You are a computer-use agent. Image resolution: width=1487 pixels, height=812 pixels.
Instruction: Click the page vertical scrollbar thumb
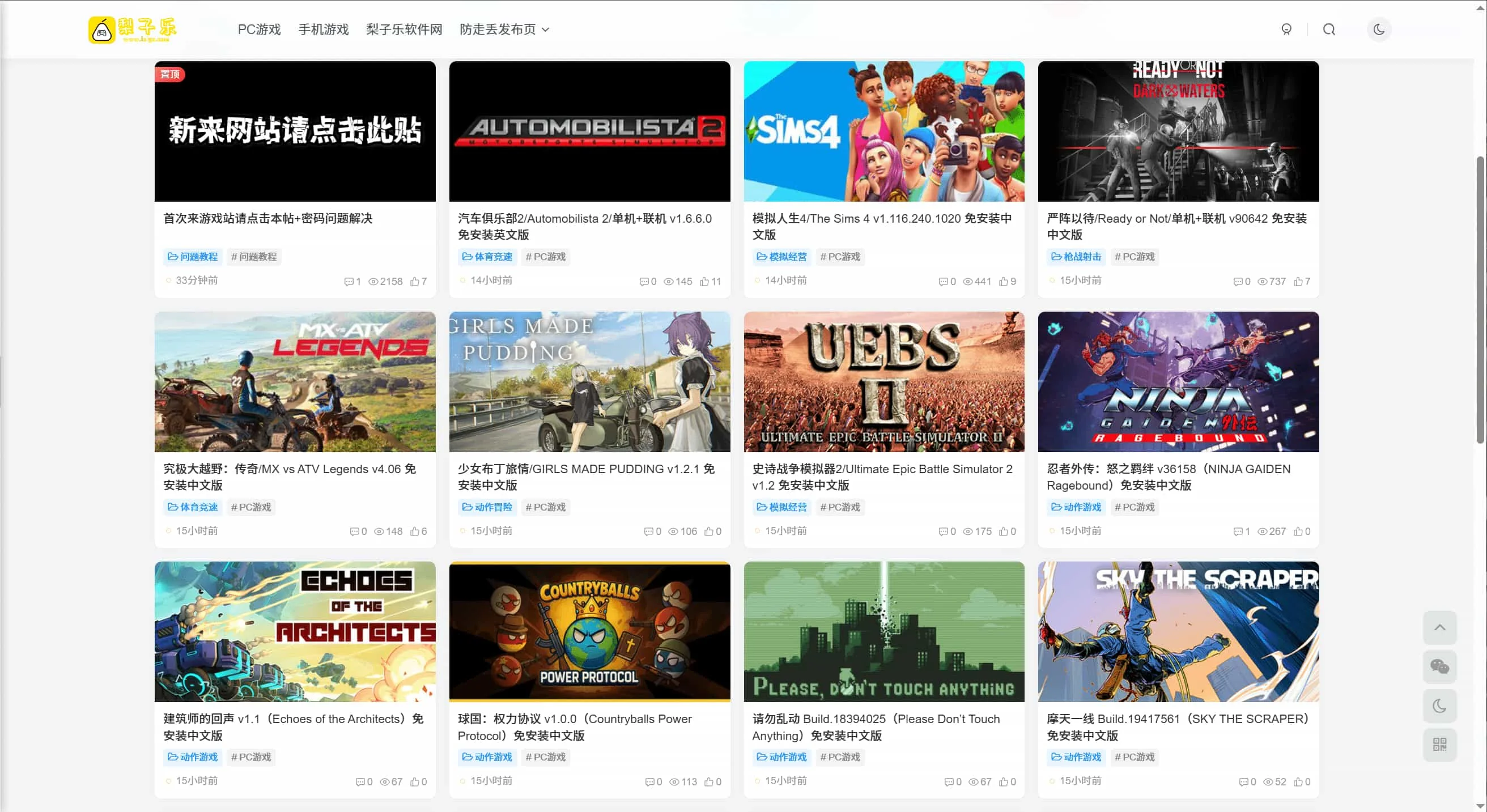[x=1481, y=300]
